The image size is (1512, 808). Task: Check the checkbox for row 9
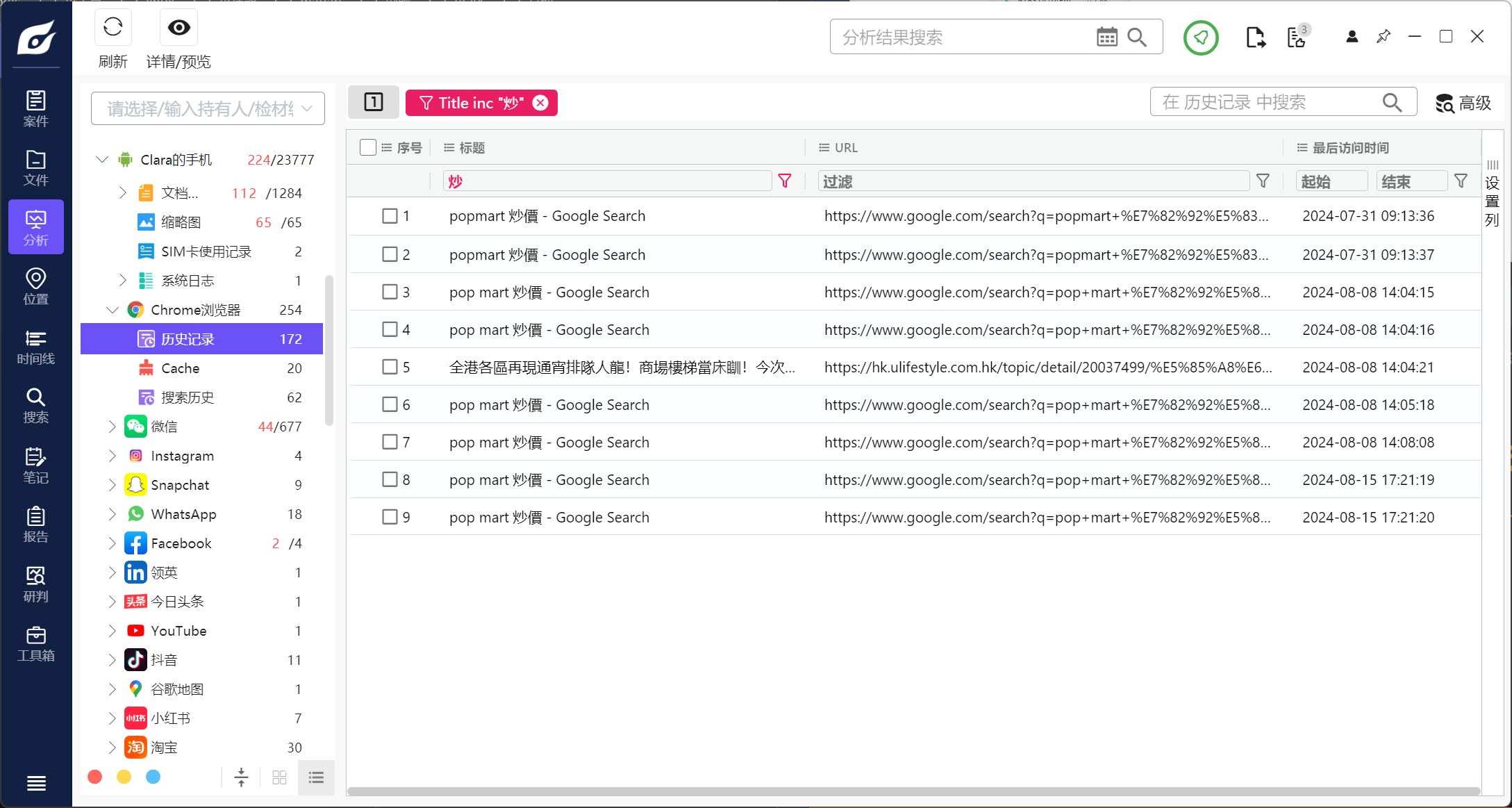click(390, 517)
